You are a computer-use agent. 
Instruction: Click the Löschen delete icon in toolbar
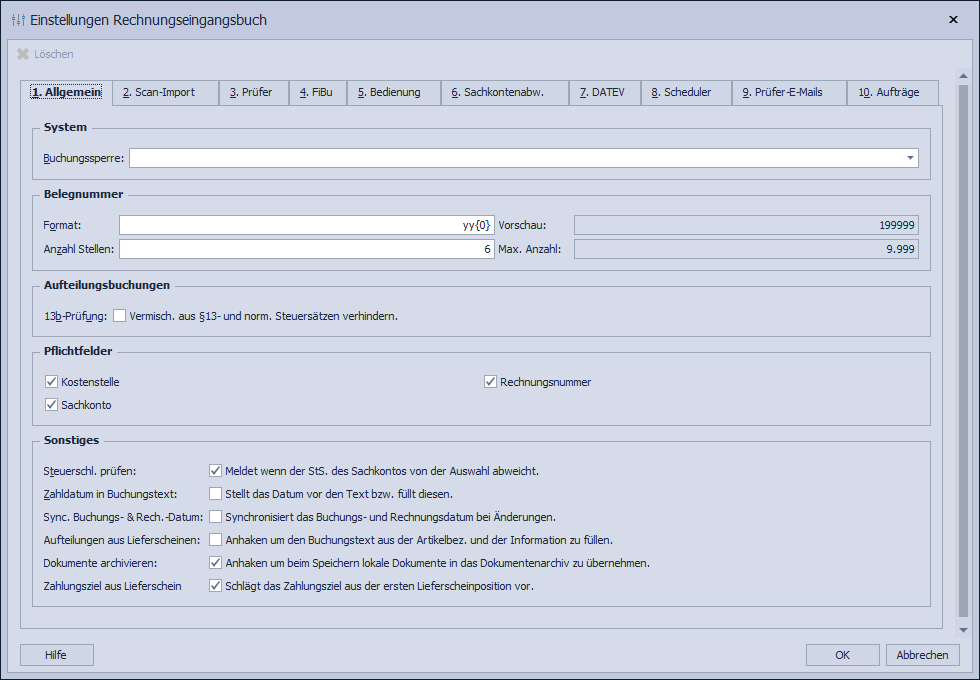[x=23, y=54]
